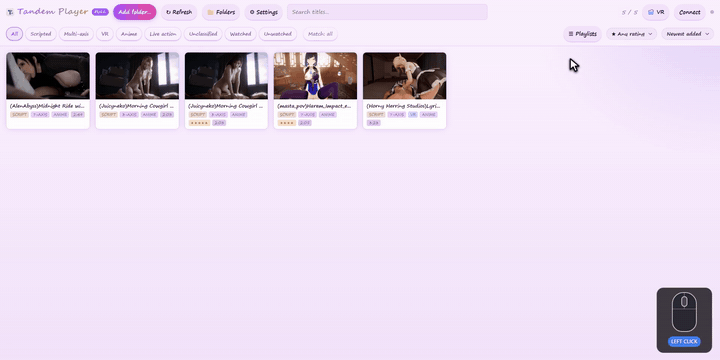The height and width of the screenshot is (360, 720).
Task: Toggle the Watched filter chip
Action: (240, 34)
